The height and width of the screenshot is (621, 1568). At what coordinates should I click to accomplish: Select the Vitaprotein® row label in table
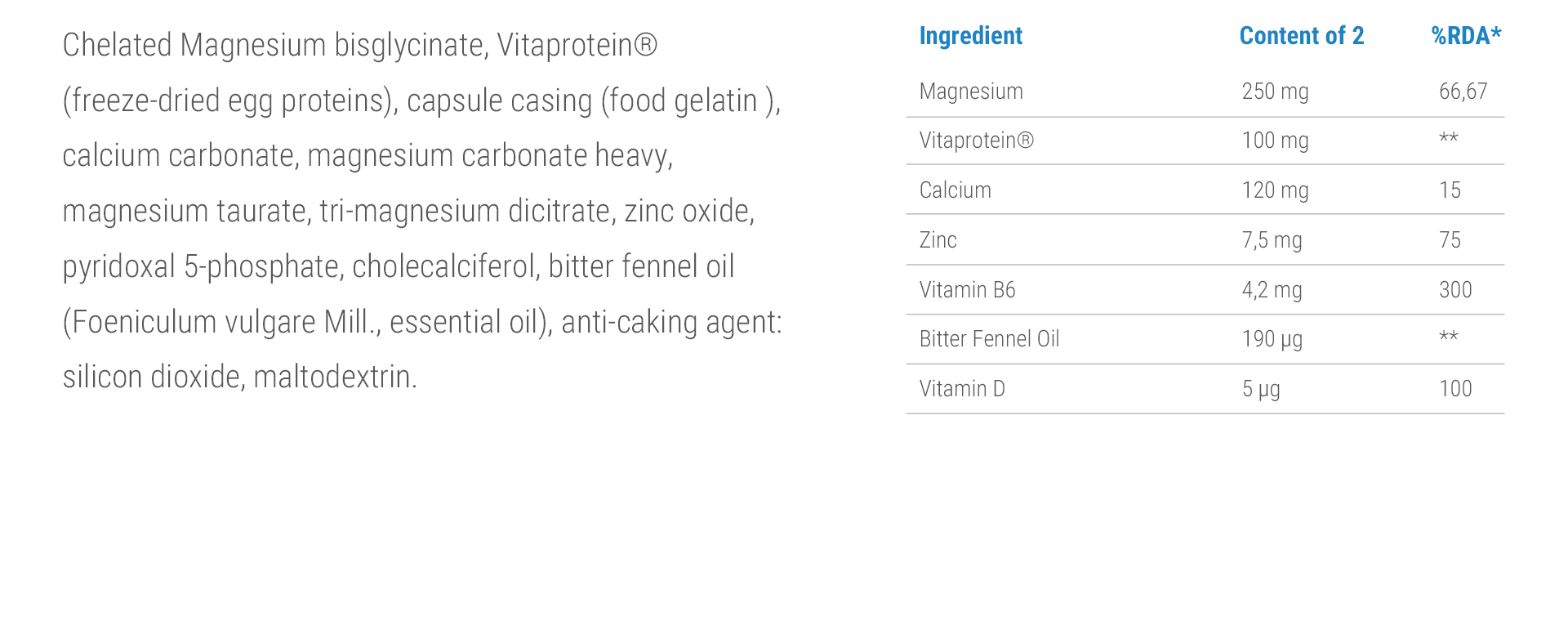[976, 141]
